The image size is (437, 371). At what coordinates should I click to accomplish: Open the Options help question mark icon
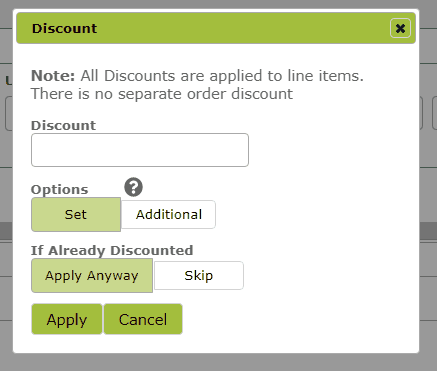pyautogui.click(x=133, y=187)
